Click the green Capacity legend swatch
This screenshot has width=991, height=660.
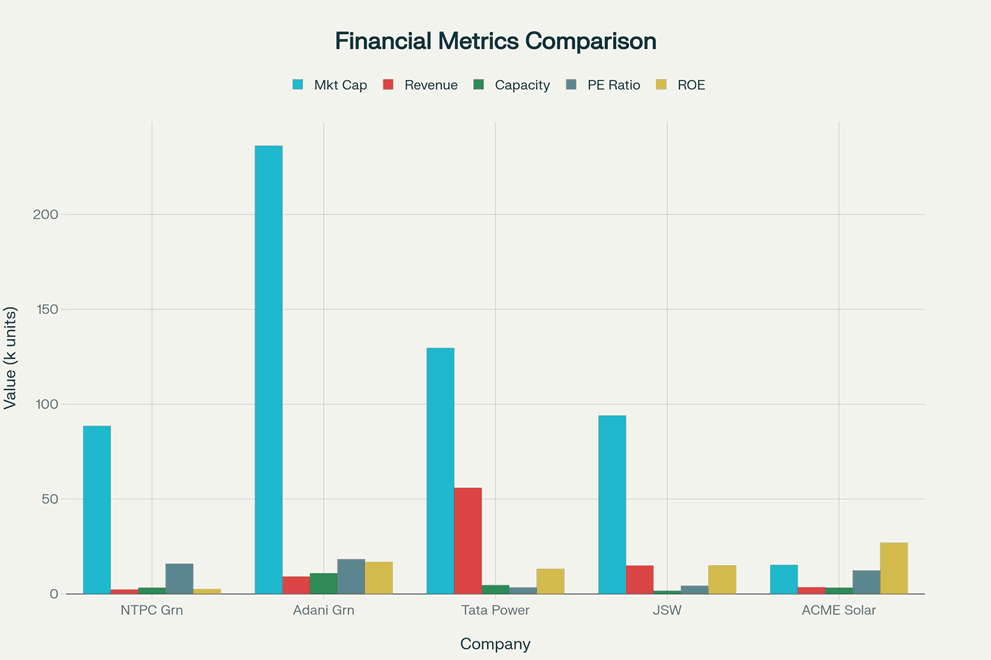[478, 85]
